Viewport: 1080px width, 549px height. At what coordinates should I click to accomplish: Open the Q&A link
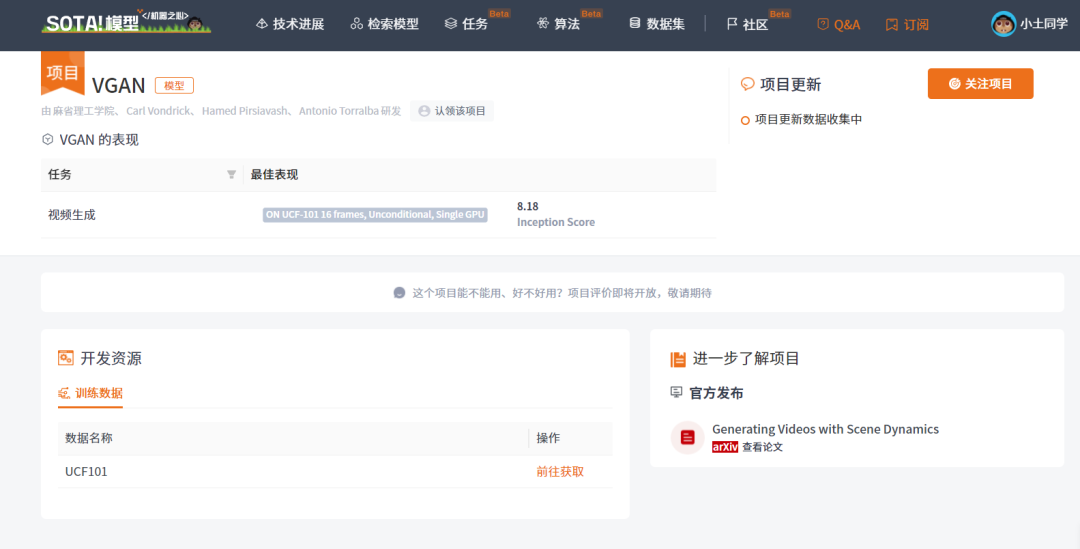pyautogui.click(x=838, y=25)
